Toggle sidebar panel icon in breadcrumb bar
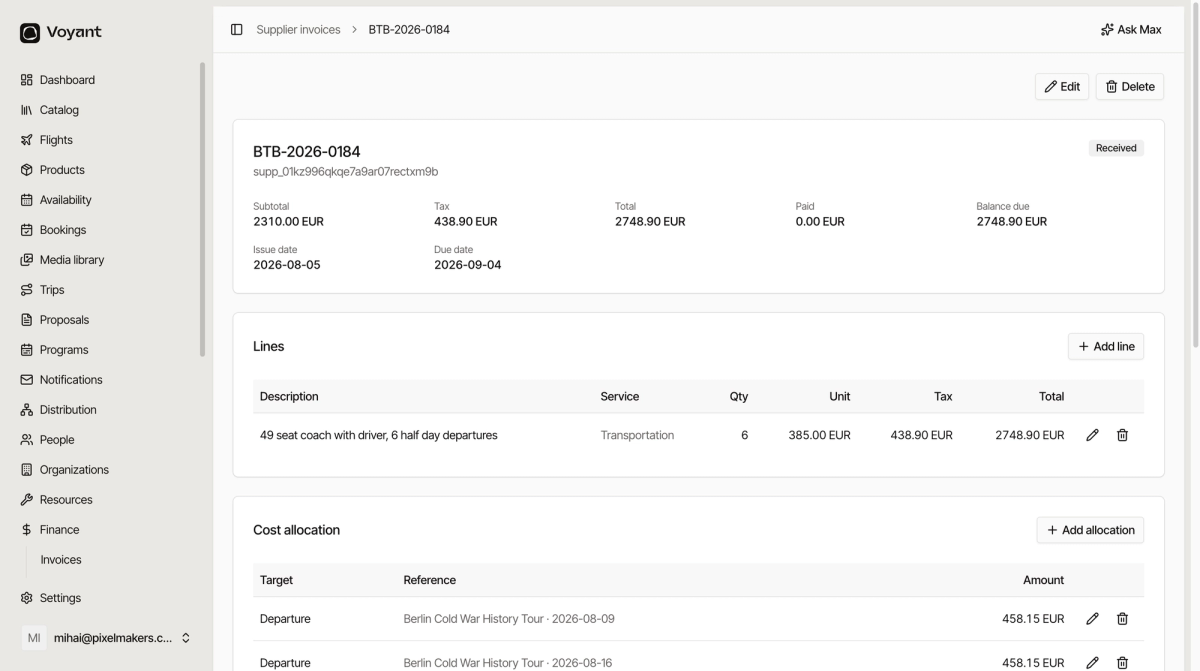The height and width of the screenshot is (671, 1200). [x=237, y=30]
